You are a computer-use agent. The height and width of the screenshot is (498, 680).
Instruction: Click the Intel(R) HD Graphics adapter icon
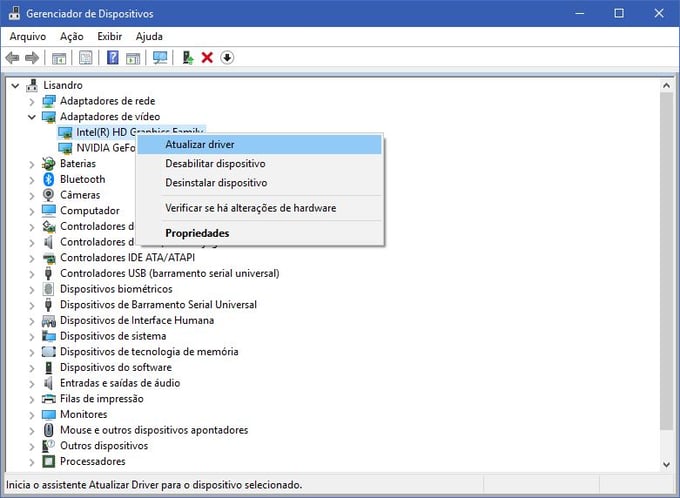[x=65, y=132]
